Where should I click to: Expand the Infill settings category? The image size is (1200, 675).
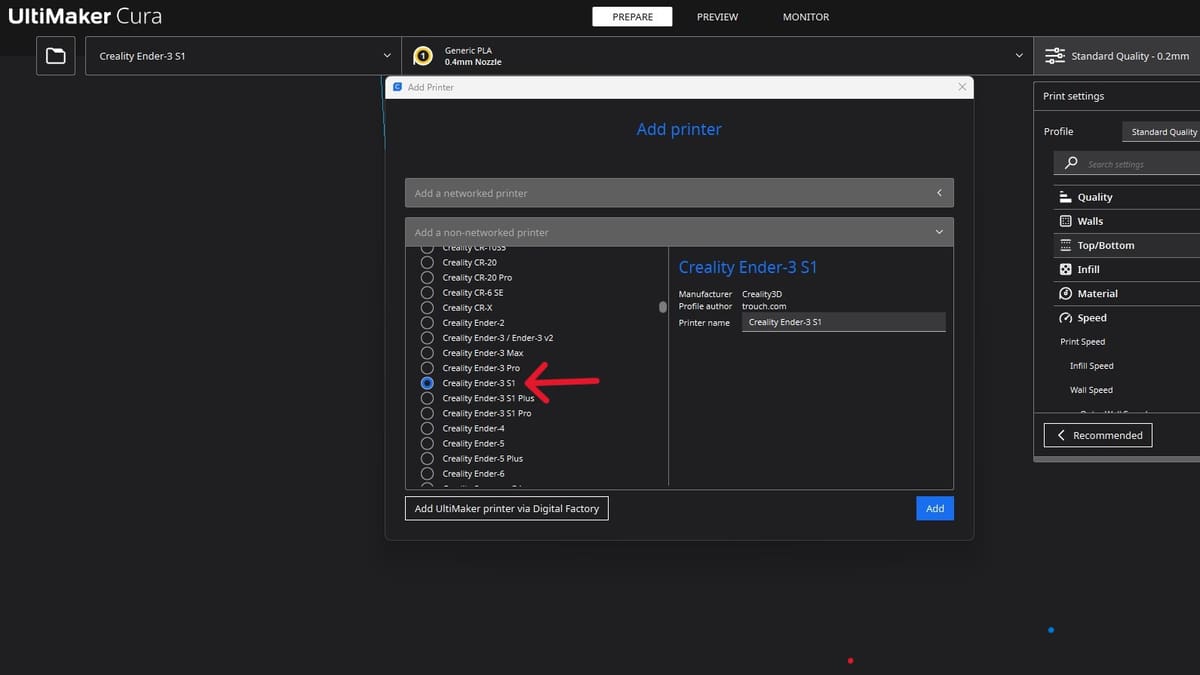[1126, 269]
